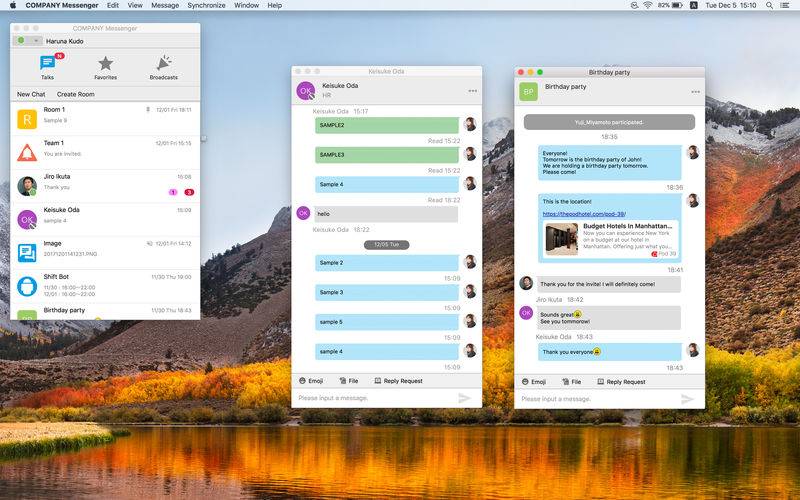800x500 pixels.
Task: Open the Edit menu
Action: pos(113,5)
